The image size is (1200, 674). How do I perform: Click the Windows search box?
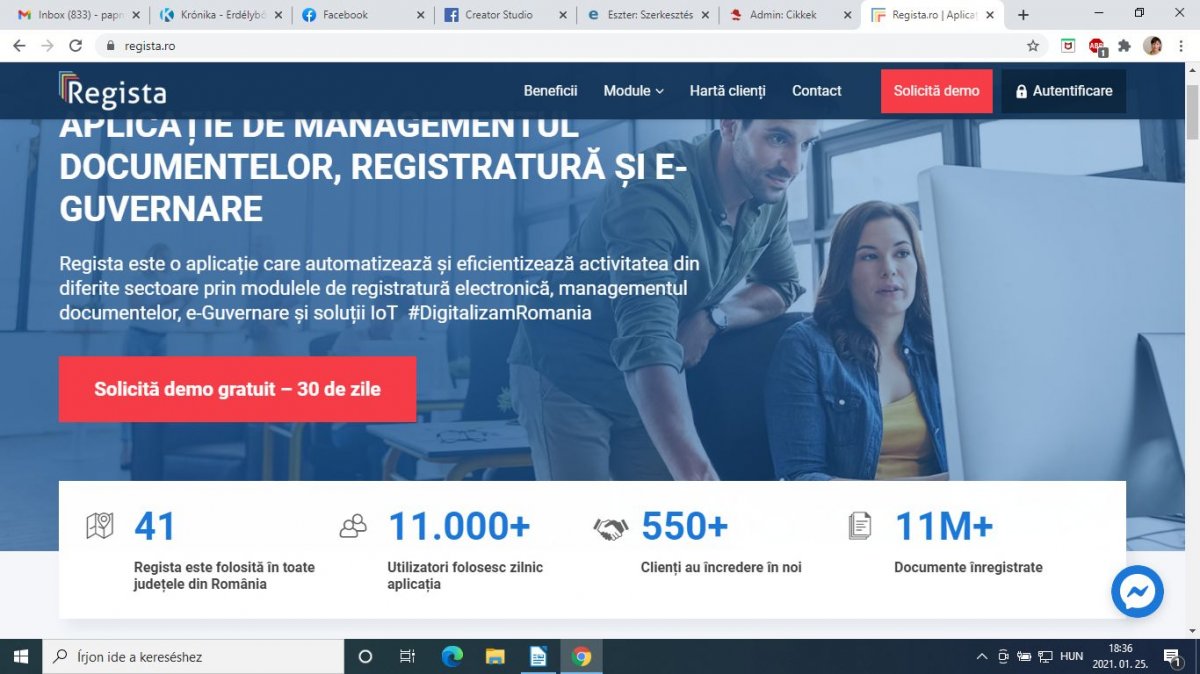click(x=195, y=657)
